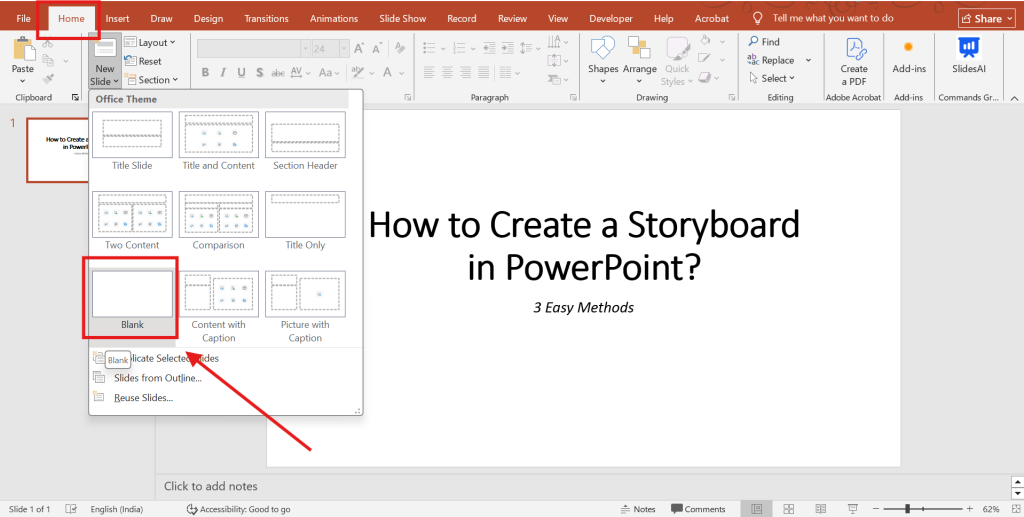The width and height of the screenshot is (1024, 517).
Task: Click the Cut scissors icon
Action: [x=48, y=44]
